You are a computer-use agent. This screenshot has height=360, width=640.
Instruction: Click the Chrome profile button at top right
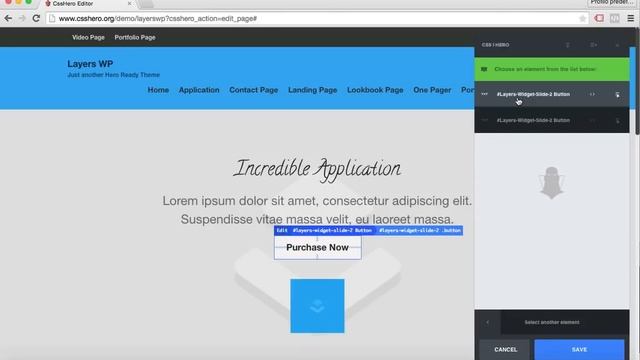[x=612, y=2]
